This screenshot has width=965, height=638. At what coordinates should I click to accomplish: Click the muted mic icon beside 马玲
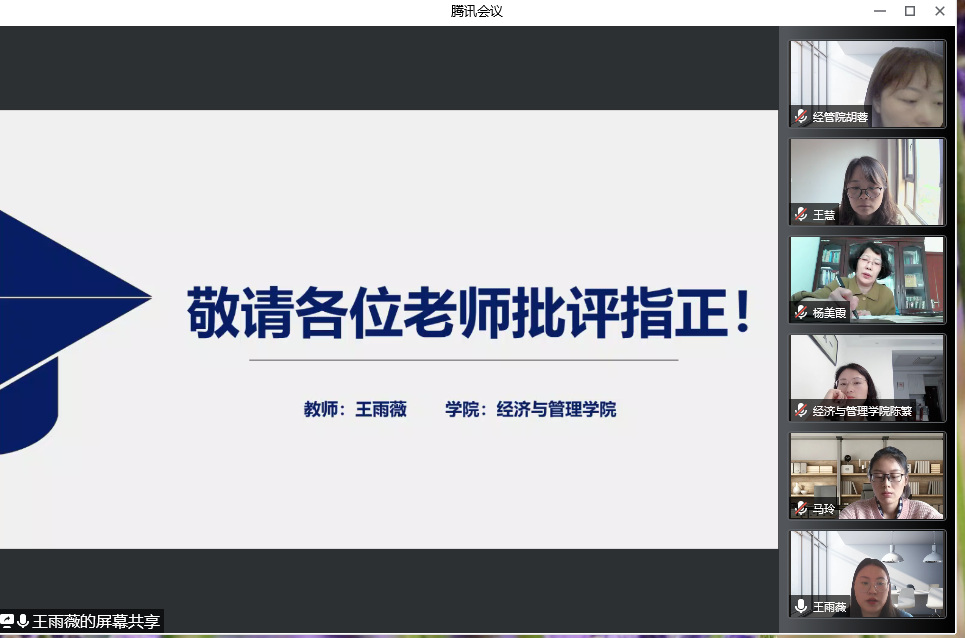[801, 509]
